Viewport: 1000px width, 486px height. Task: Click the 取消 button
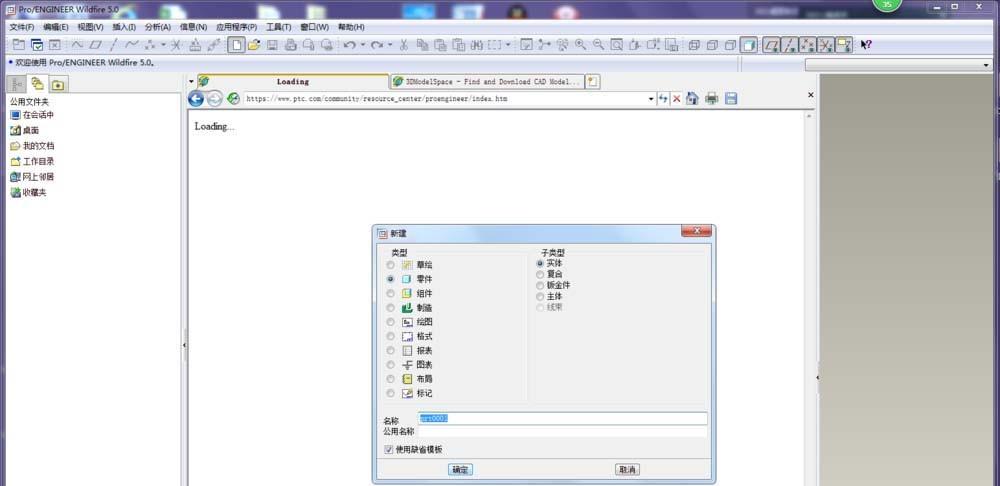(x=627, y=469)
